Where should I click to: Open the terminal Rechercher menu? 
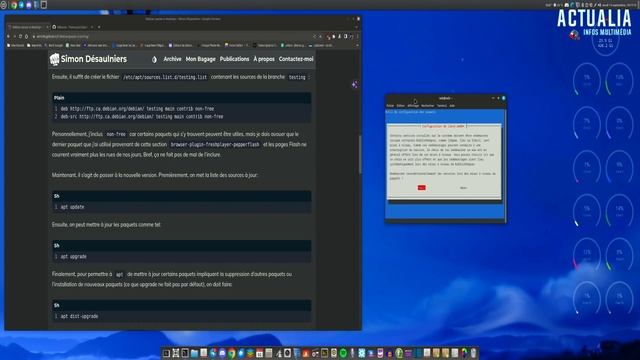click(428, 106)
